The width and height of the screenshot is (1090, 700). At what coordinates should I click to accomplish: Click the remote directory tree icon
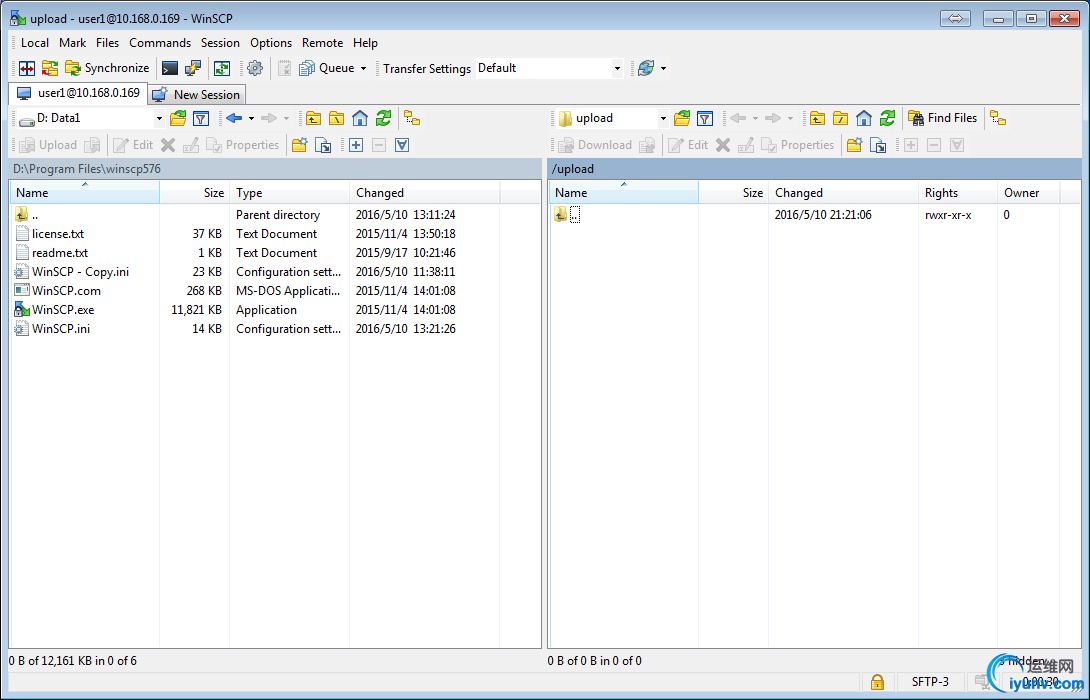coord(998,119)
